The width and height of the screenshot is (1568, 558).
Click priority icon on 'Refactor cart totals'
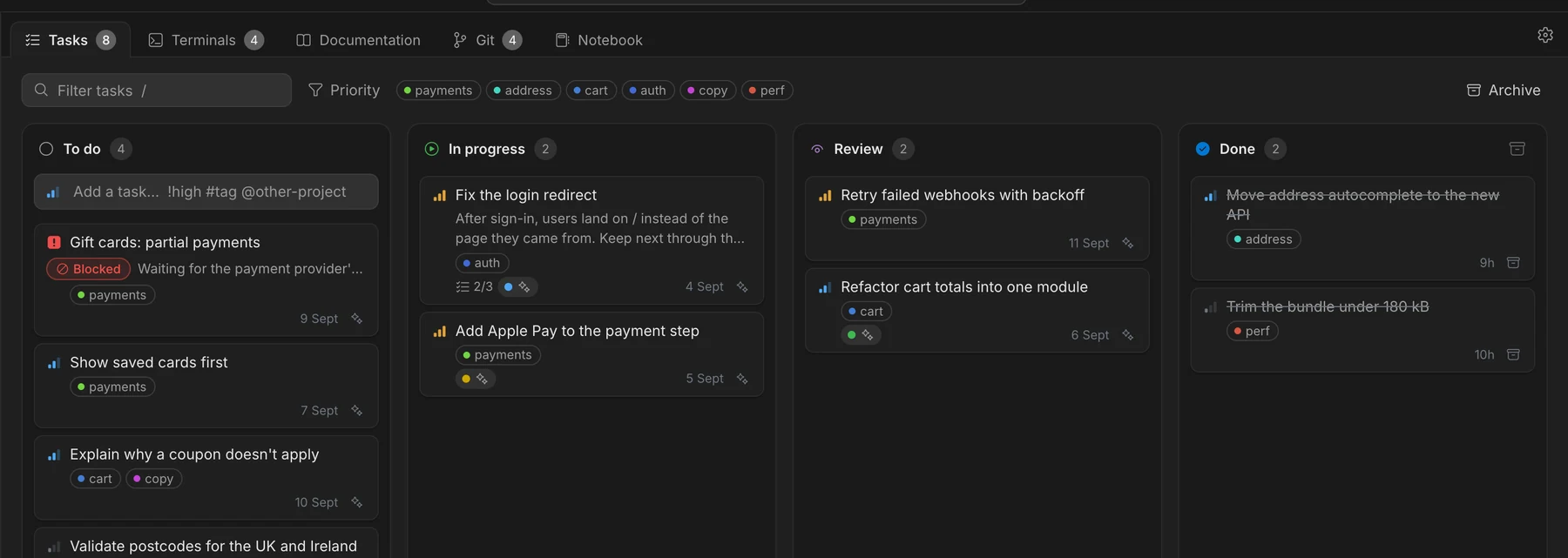click(x=825, y=287)
